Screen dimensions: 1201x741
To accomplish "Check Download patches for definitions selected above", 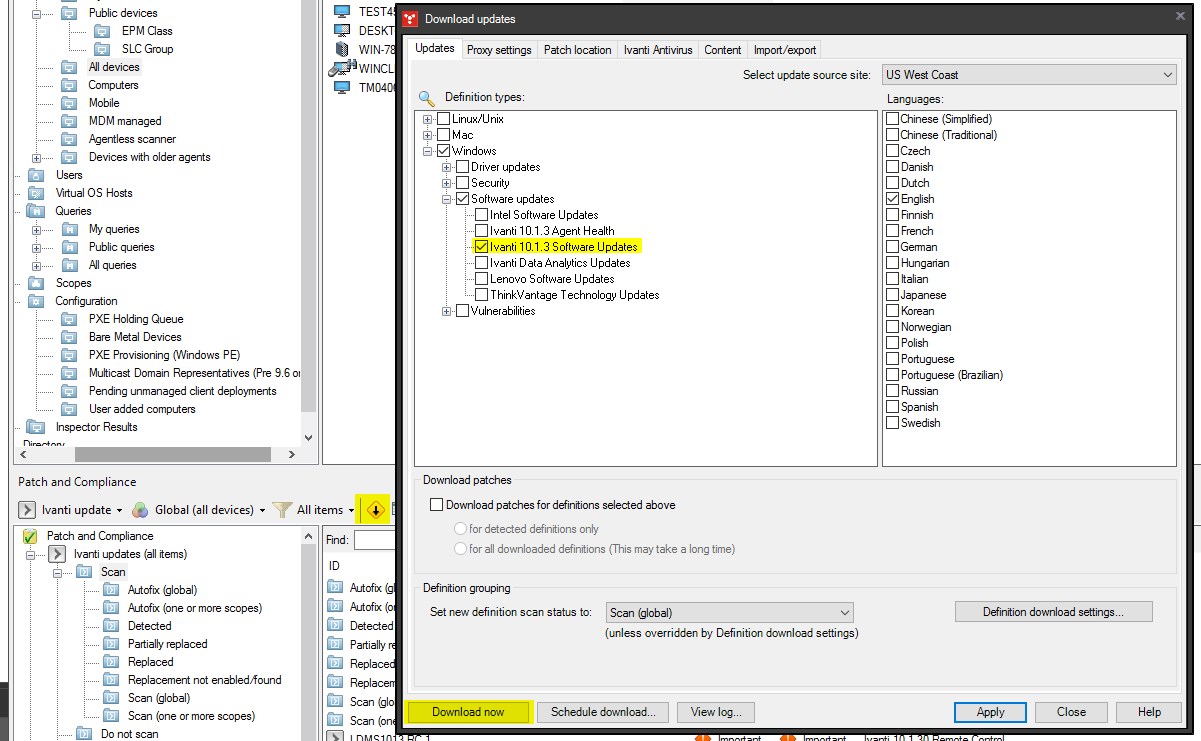I will pos(436,504).
